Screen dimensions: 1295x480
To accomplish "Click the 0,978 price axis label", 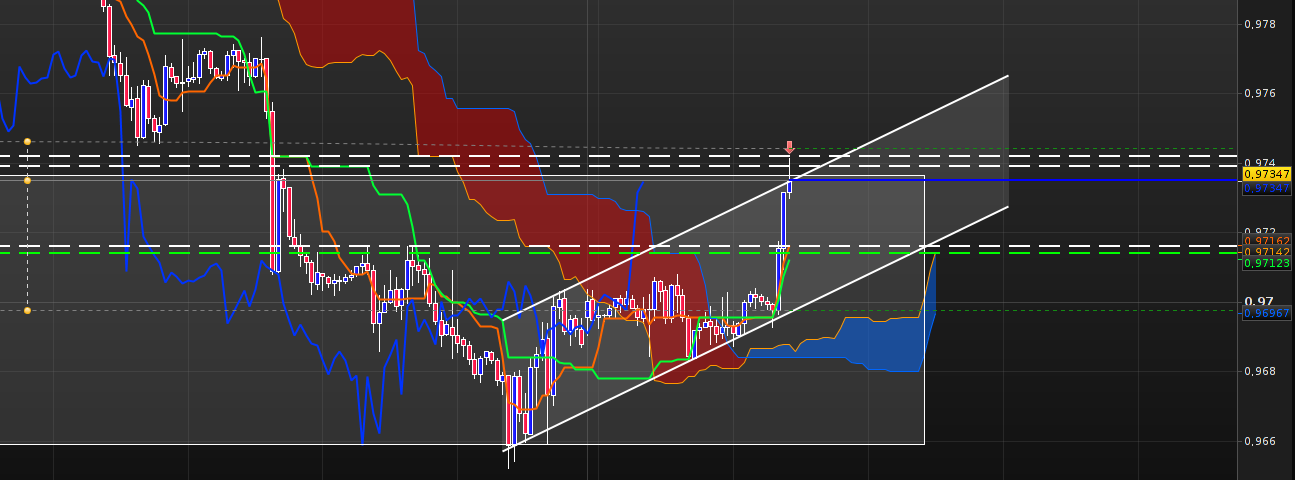I will (x=1260, y=23).
